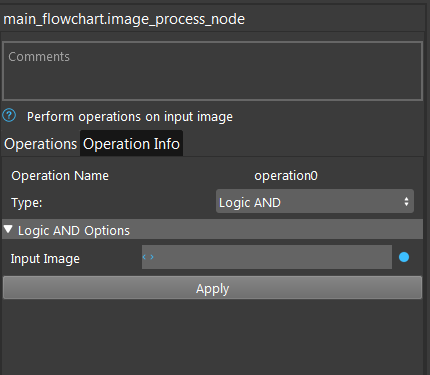Click the Type: label
This screenshot has width=430, height=375.
click(27, 203)
